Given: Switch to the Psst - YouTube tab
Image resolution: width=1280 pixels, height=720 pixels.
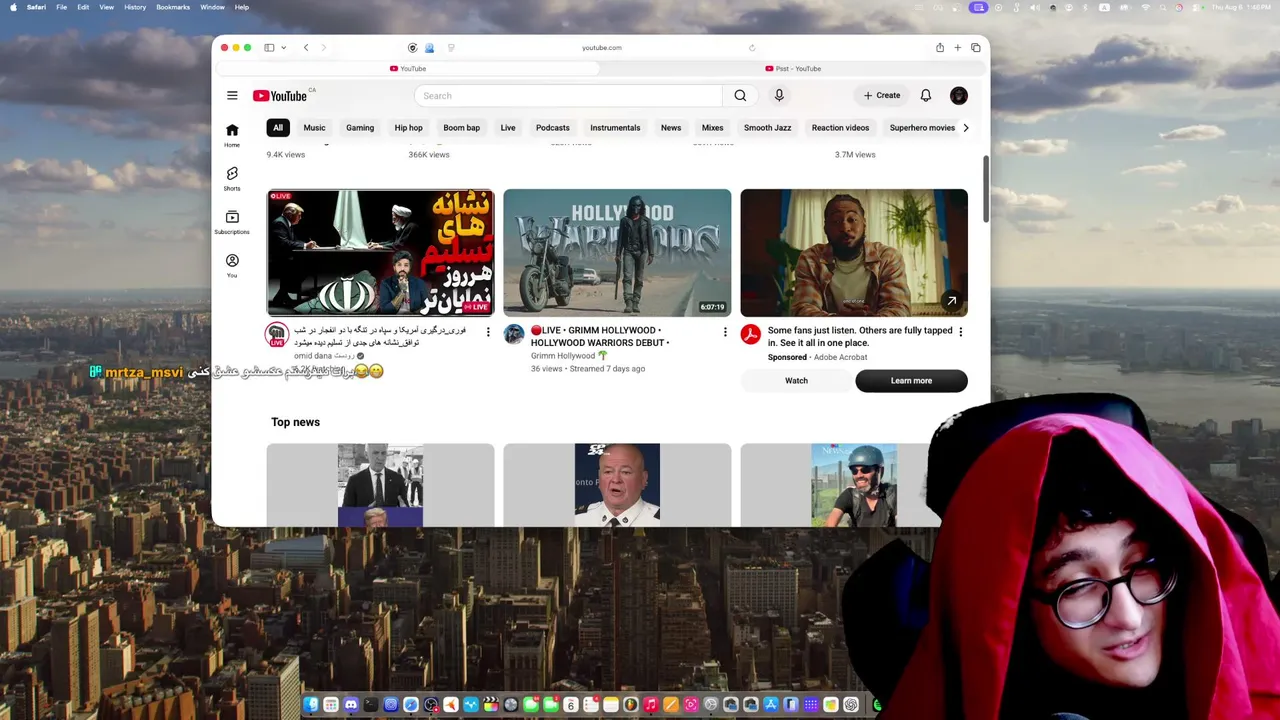Looking at the screenshot, I should (793, 69).
